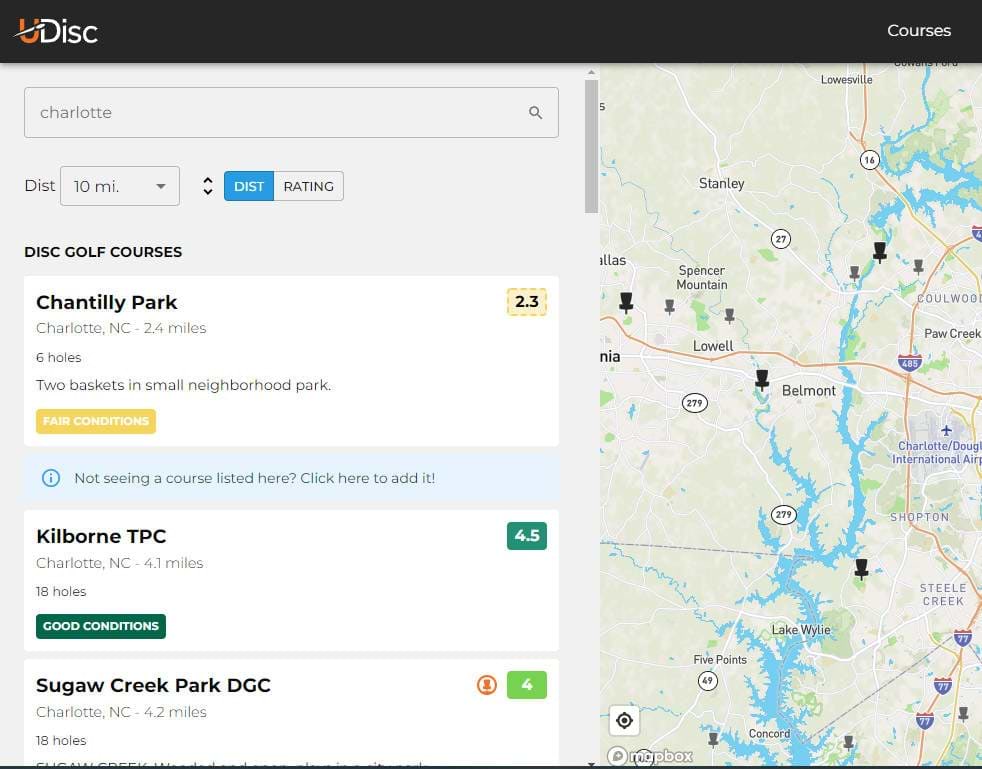Click the info icon in the add-course banner

[x=51, y=478]
